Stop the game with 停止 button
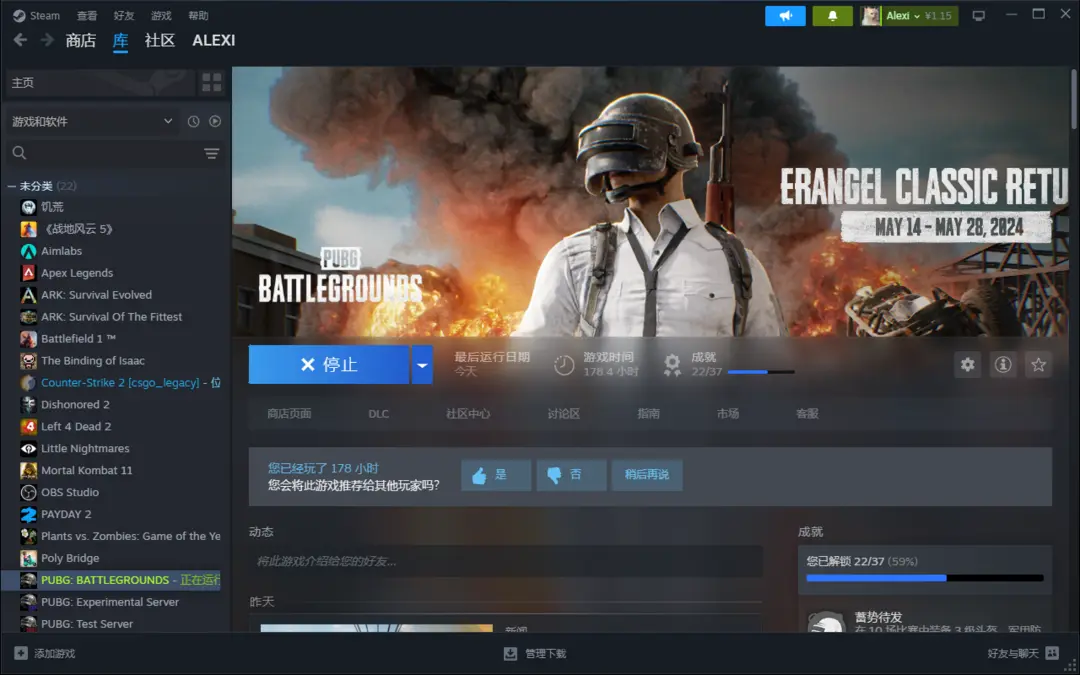The height and width of the screenshot is (675, 1080). (x=329, y=365)
